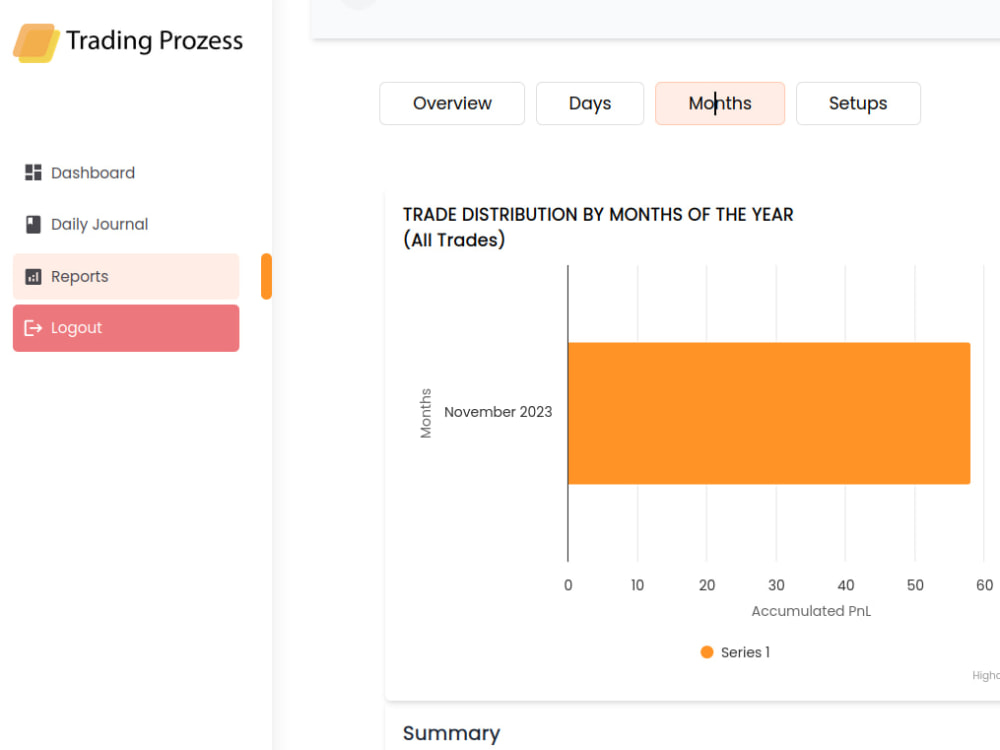The height and width of the screenshot is (750, 1000).
Task: Select Reports in the sidebar
Action: (x=126, y=276)
